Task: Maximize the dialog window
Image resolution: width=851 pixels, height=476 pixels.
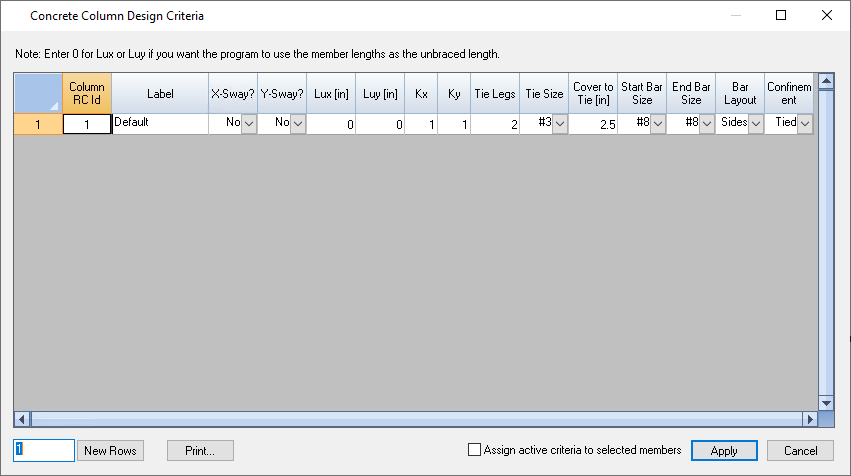Action: (781, 15)
